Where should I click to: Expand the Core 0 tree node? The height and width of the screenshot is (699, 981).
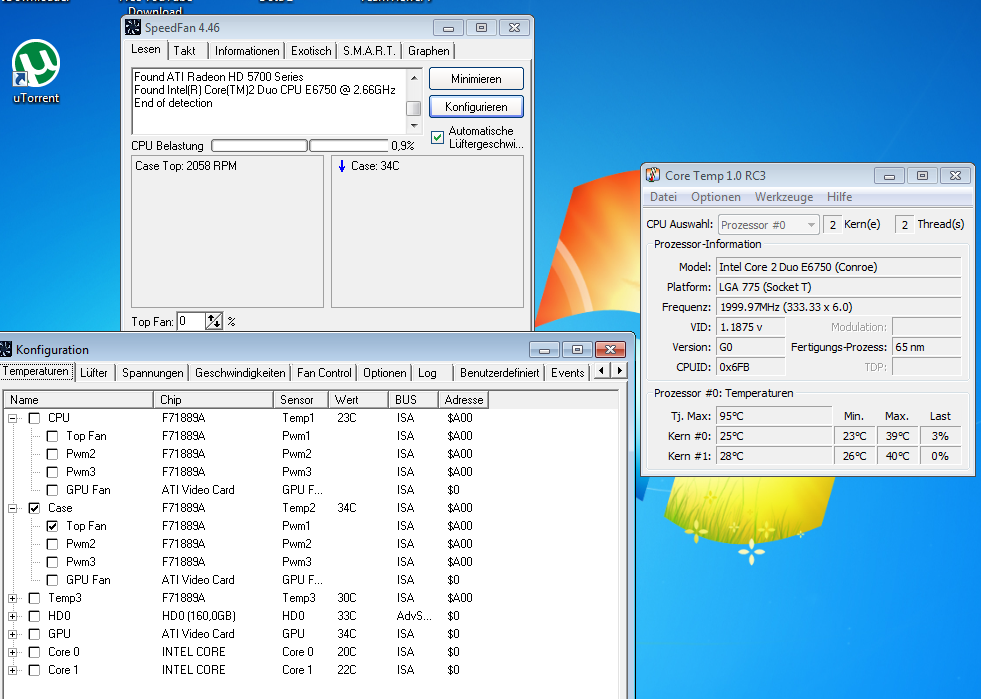tap(12, 652)
